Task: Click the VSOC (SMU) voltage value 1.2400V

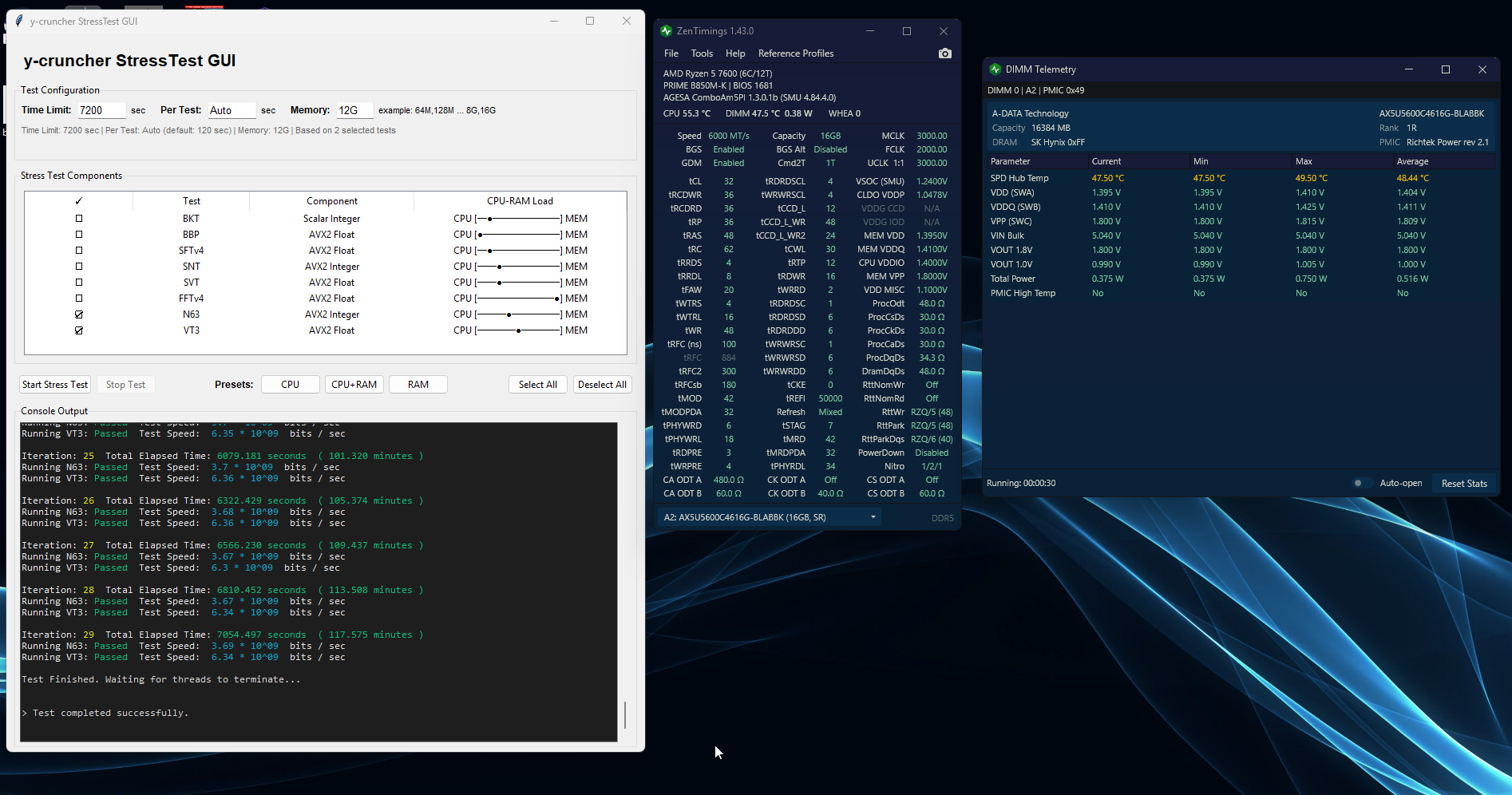Action: pyautogui.click(x=932, y=181)
